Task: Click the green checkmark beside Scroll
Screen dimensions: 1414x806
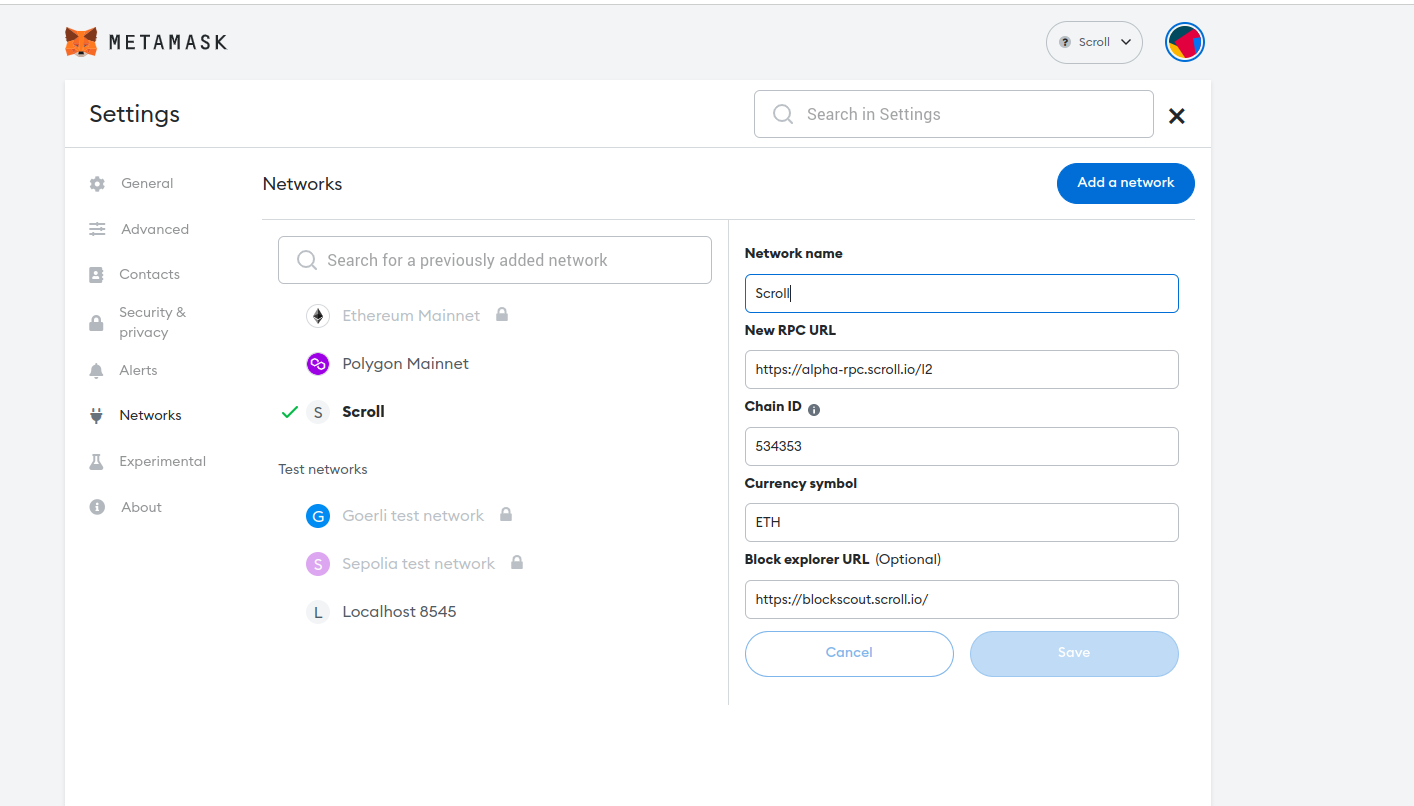Action: (x=290, y=412)
